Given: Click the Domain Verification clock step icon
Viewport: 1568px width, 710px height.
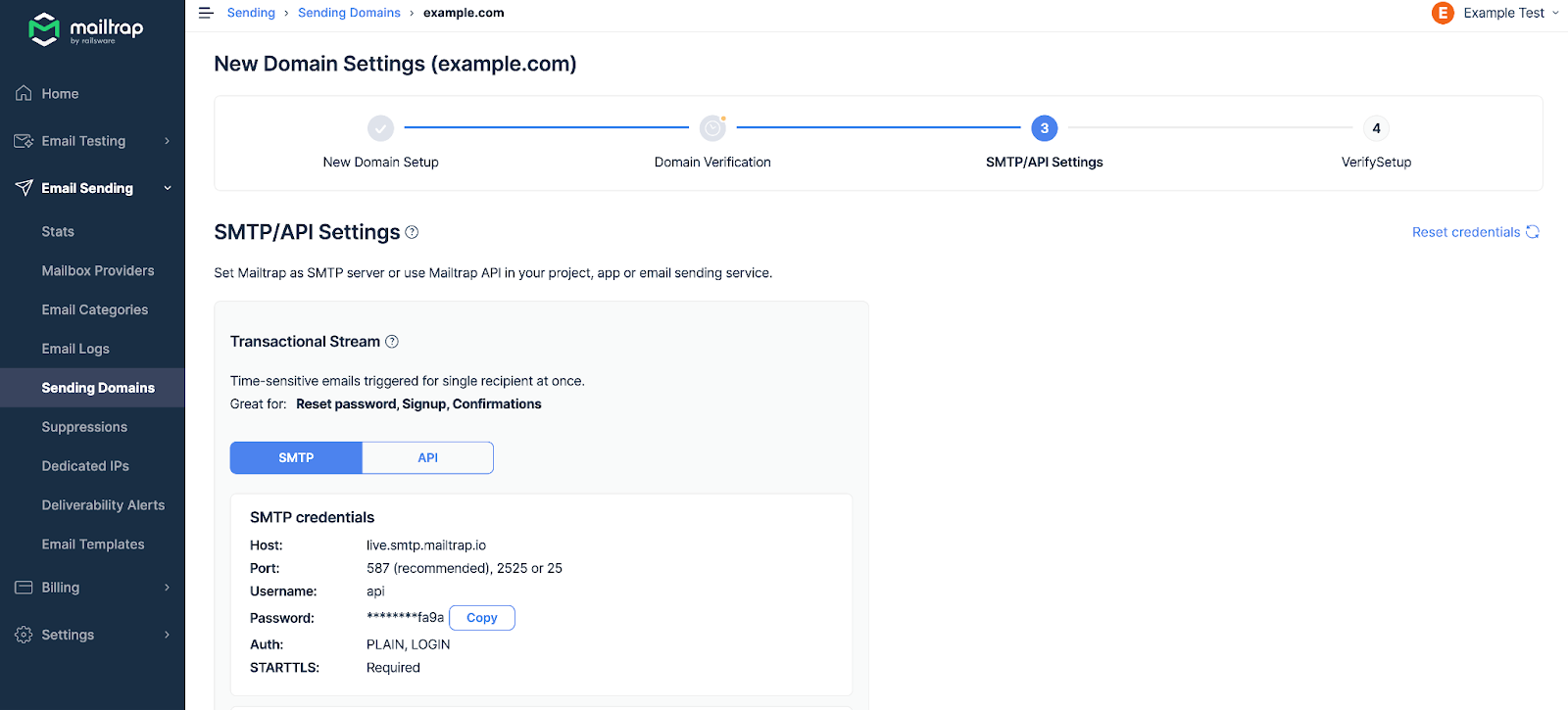Looking at the screenshot, I should tap(712, 128).
